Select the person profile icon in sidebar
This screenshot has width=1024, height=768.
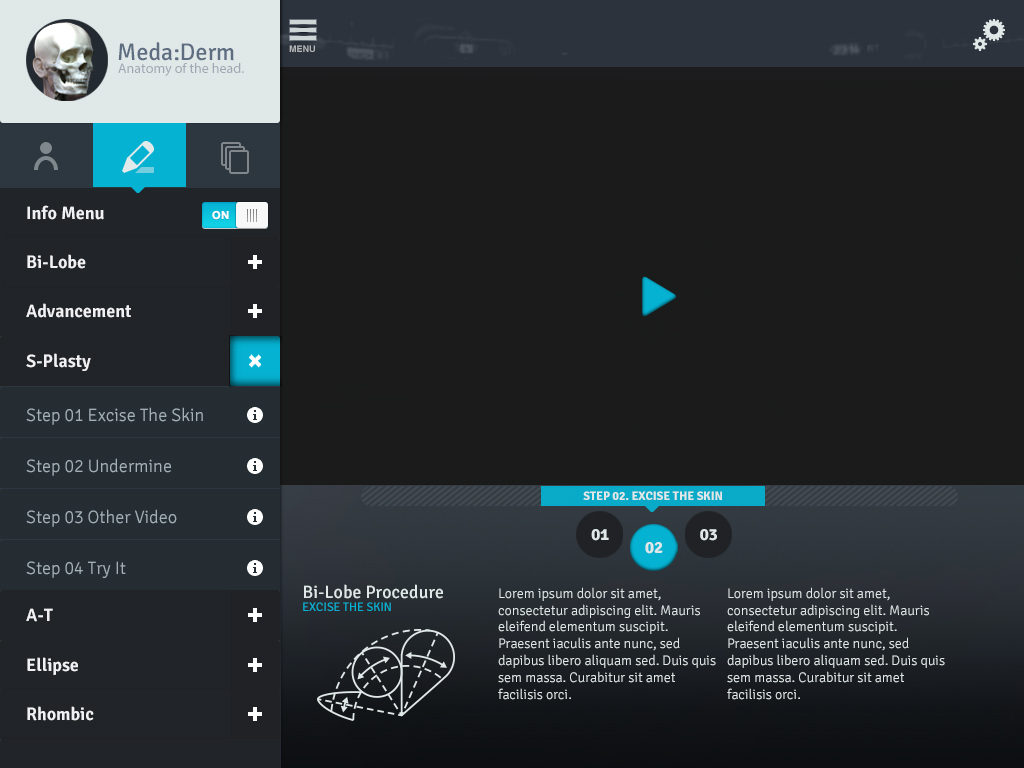[46, 155]
